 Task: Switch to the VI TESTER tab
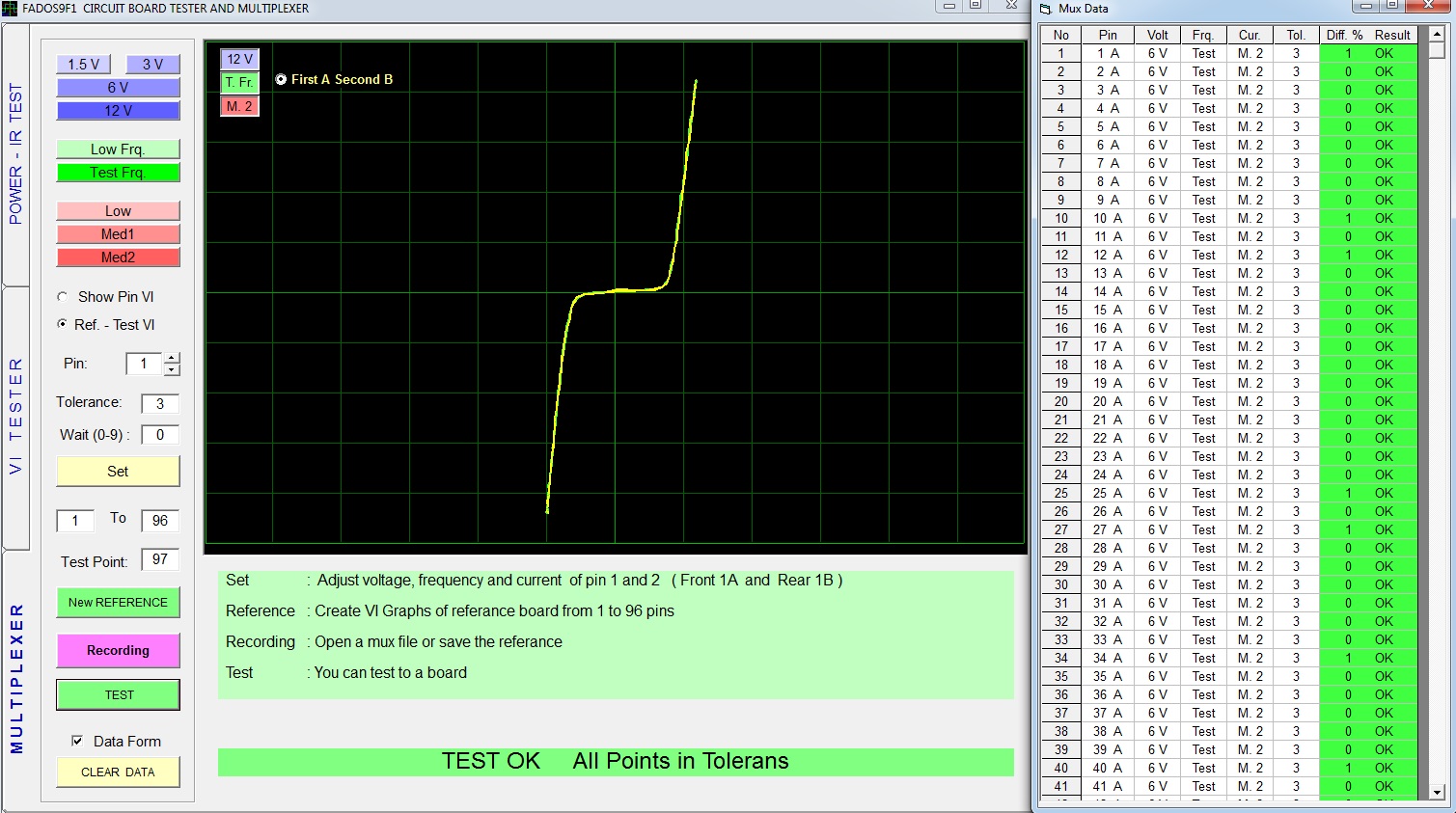point(15,415)
